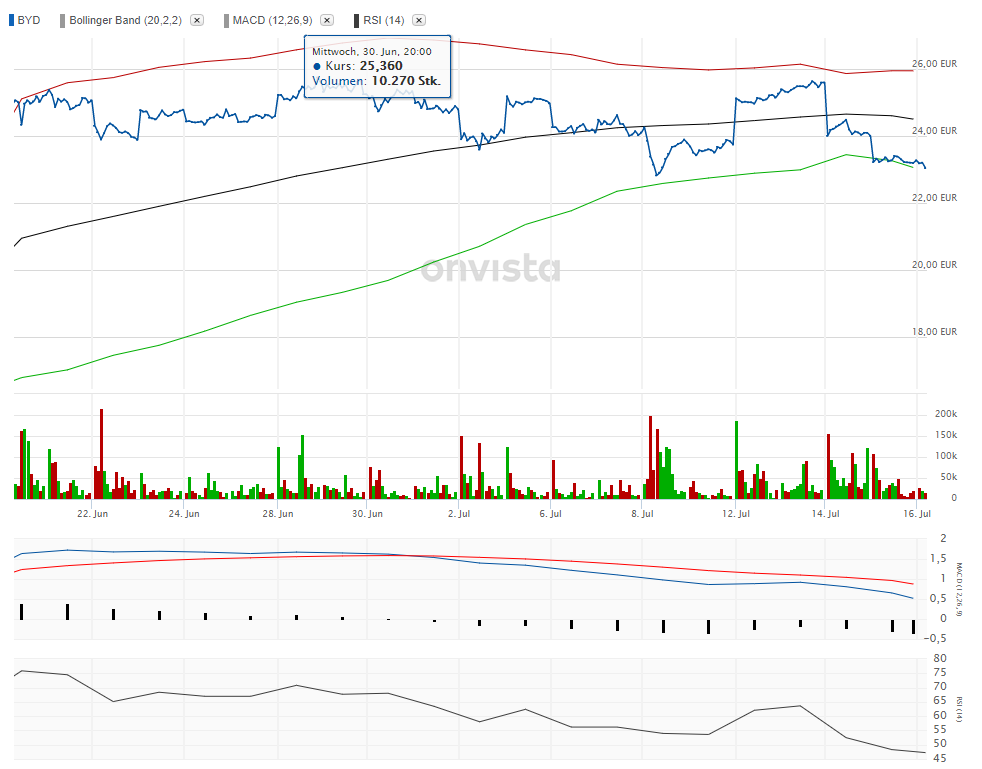The image size is (982, 769).
Task: Click the 50k volume axis label
Action: click(948, 477)
